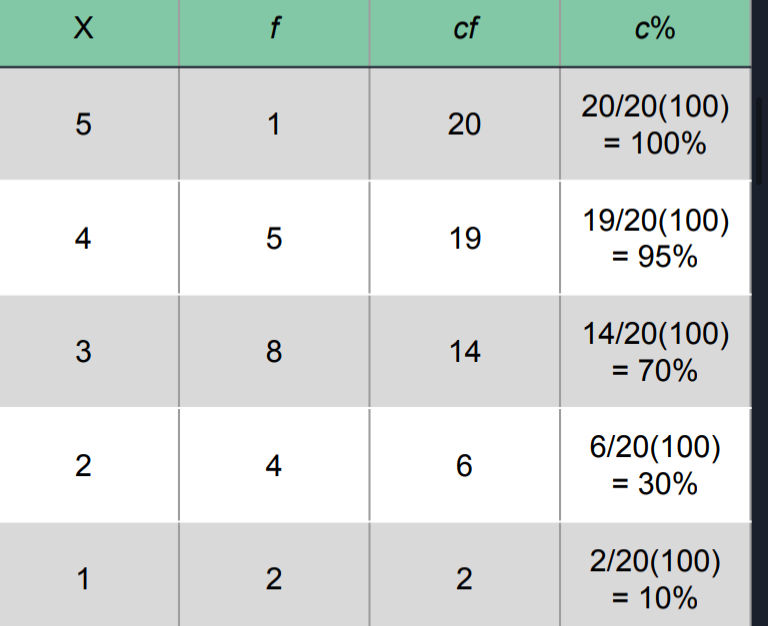The height and width of the screenshot is (626, 768).
Task: Click the cf cell showing 14
Action: 465,352
